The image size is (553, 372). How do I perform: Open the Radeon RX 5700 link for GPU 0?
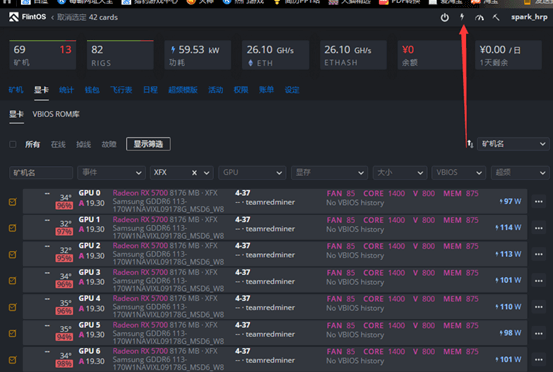click(140, 193)
